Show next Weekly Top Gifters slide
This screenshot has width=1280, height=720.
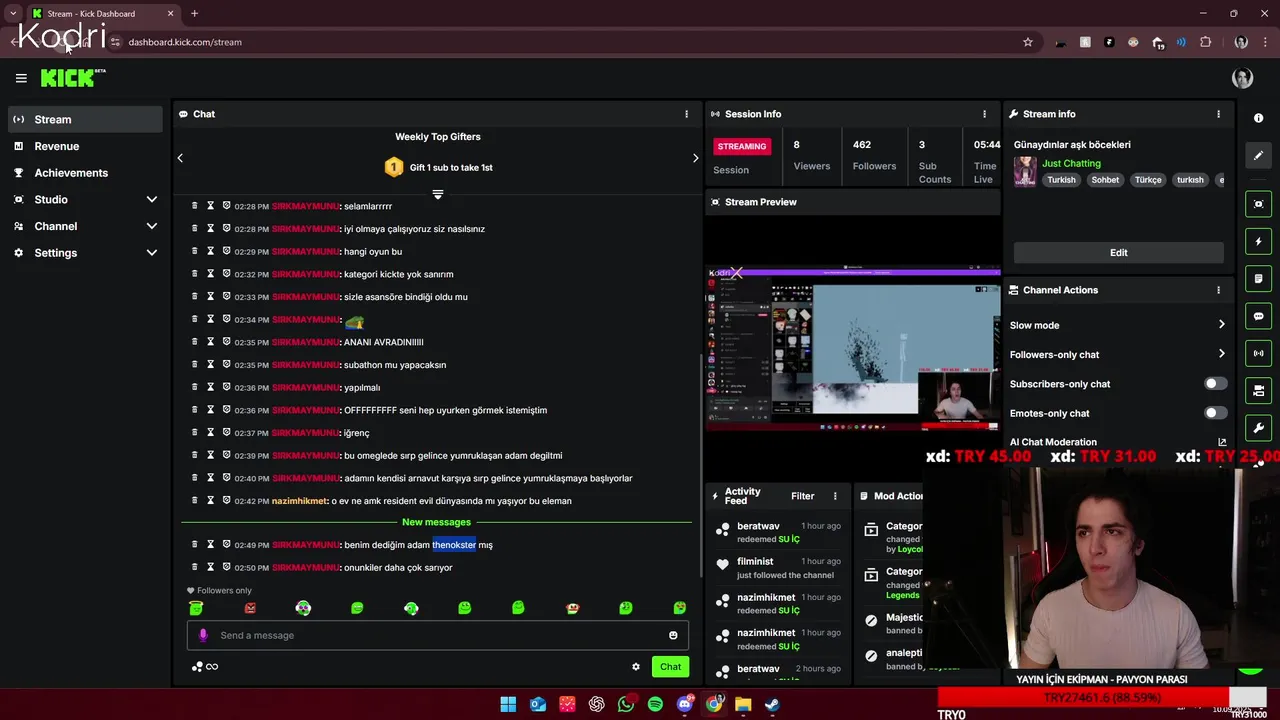pos(696,158)
